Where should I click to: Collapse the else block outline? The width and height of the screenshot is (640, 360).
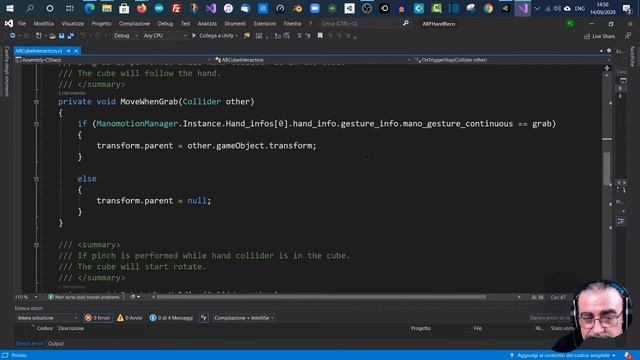36,179
